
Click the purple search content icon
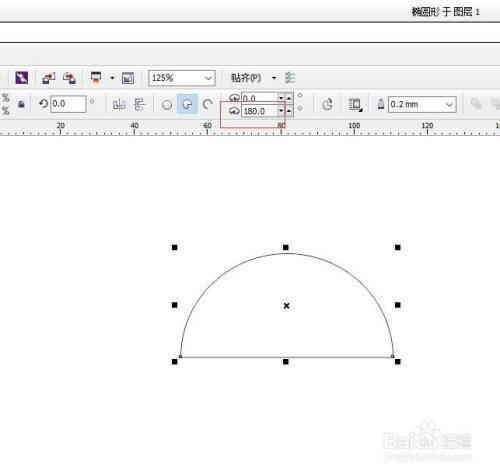tap(22, 78)
